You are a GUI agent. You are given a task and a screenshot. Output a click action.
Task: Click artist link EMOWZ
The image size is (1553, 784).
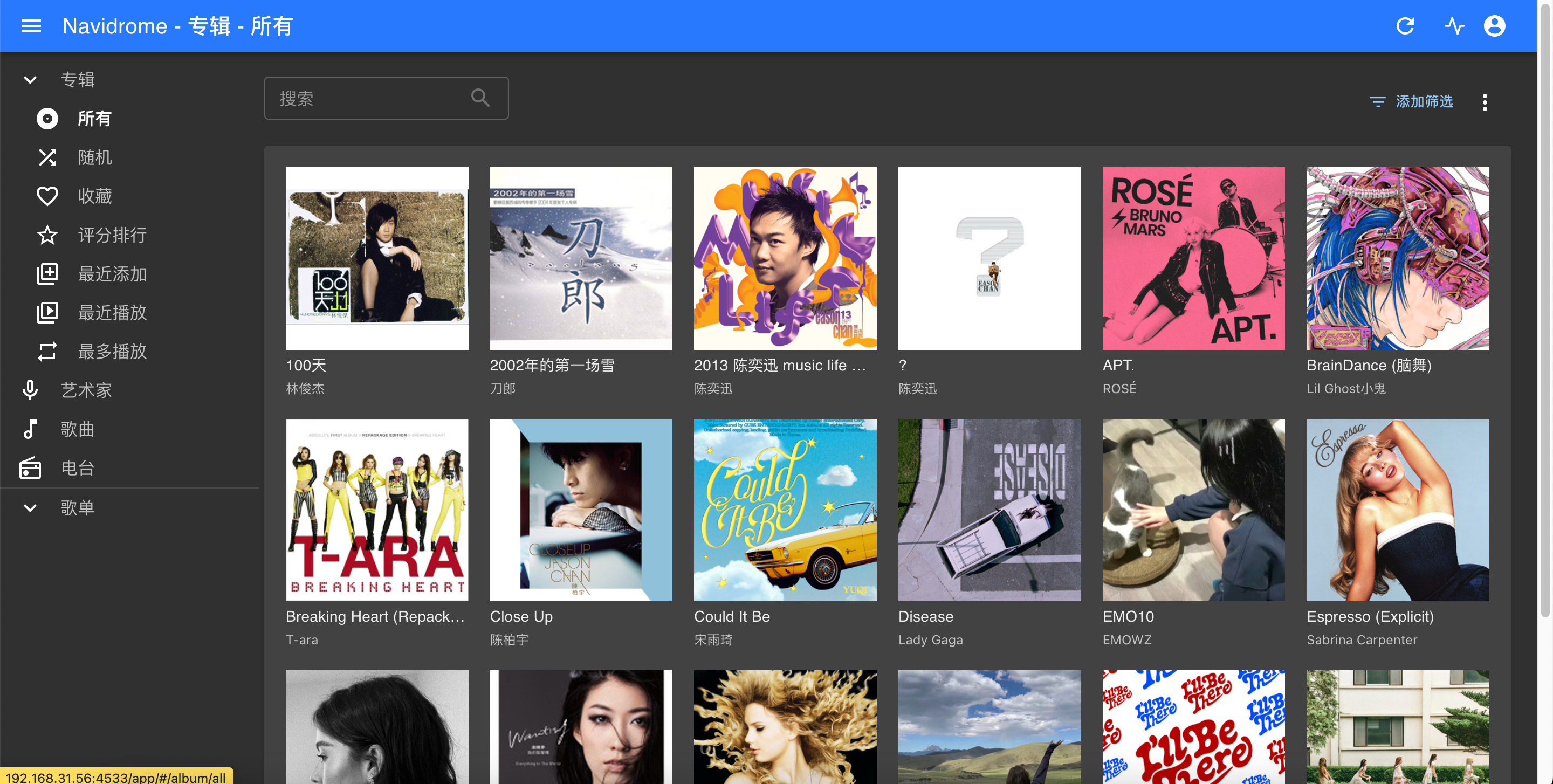[x=1127, y=640]
